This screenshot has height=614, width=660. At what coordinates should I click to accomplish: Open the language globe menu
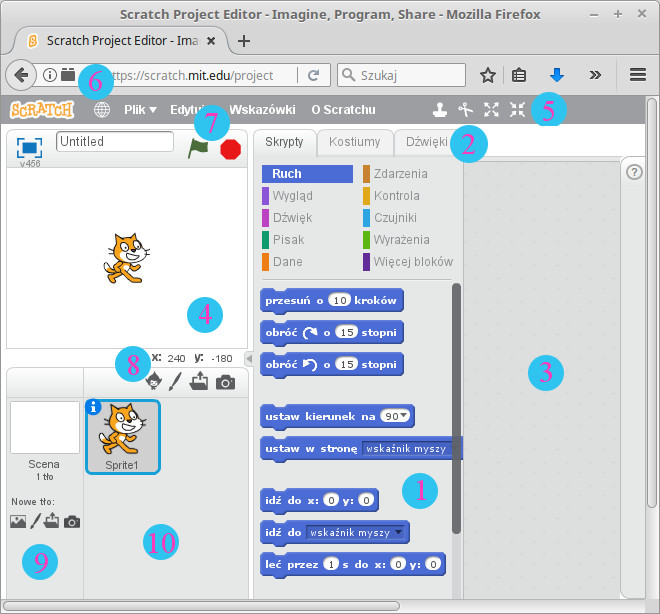(102, 110)
